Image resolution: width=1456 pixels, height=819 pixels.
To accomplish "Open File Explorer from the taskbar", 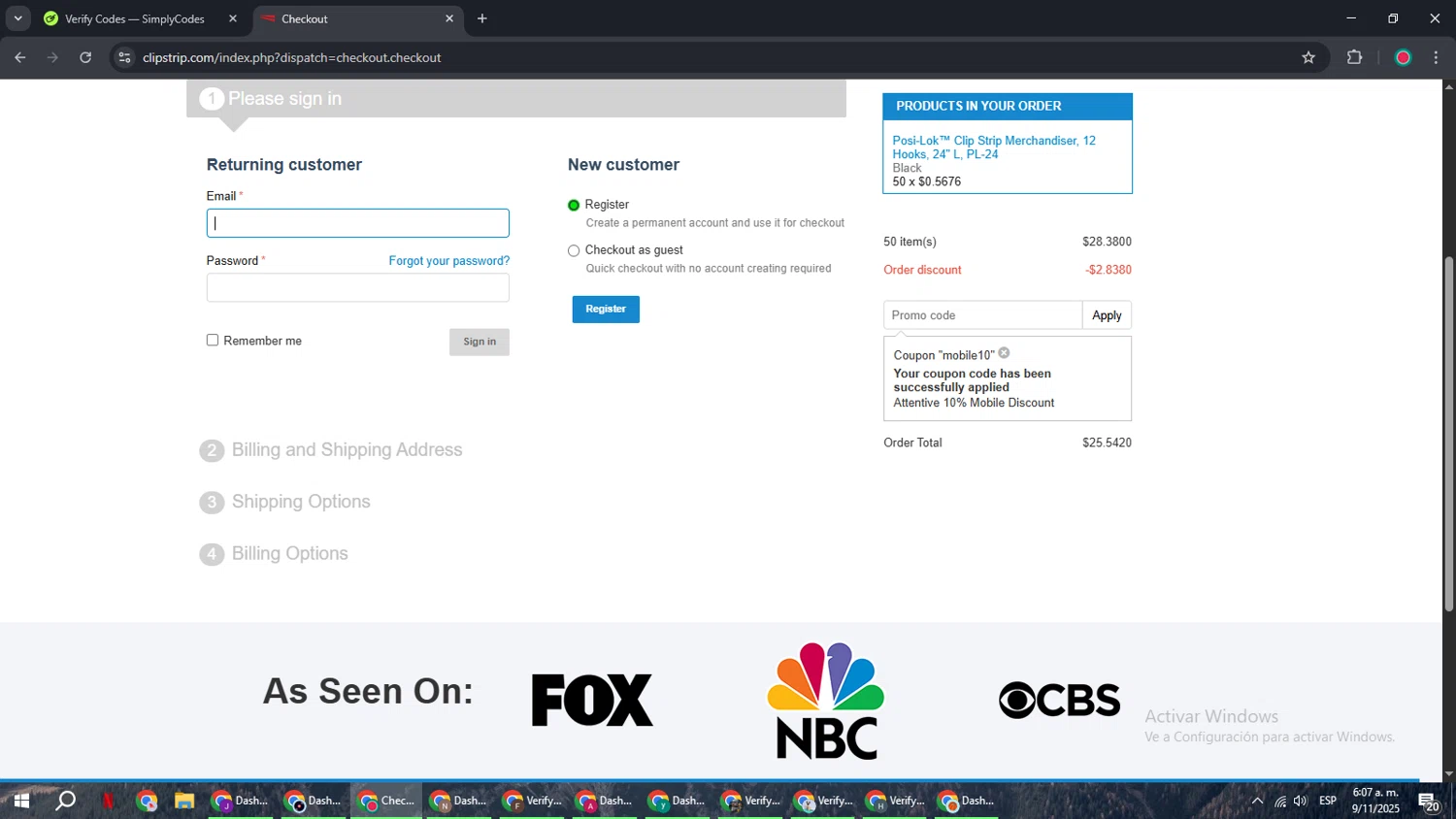I will click(x=184, y=801).
